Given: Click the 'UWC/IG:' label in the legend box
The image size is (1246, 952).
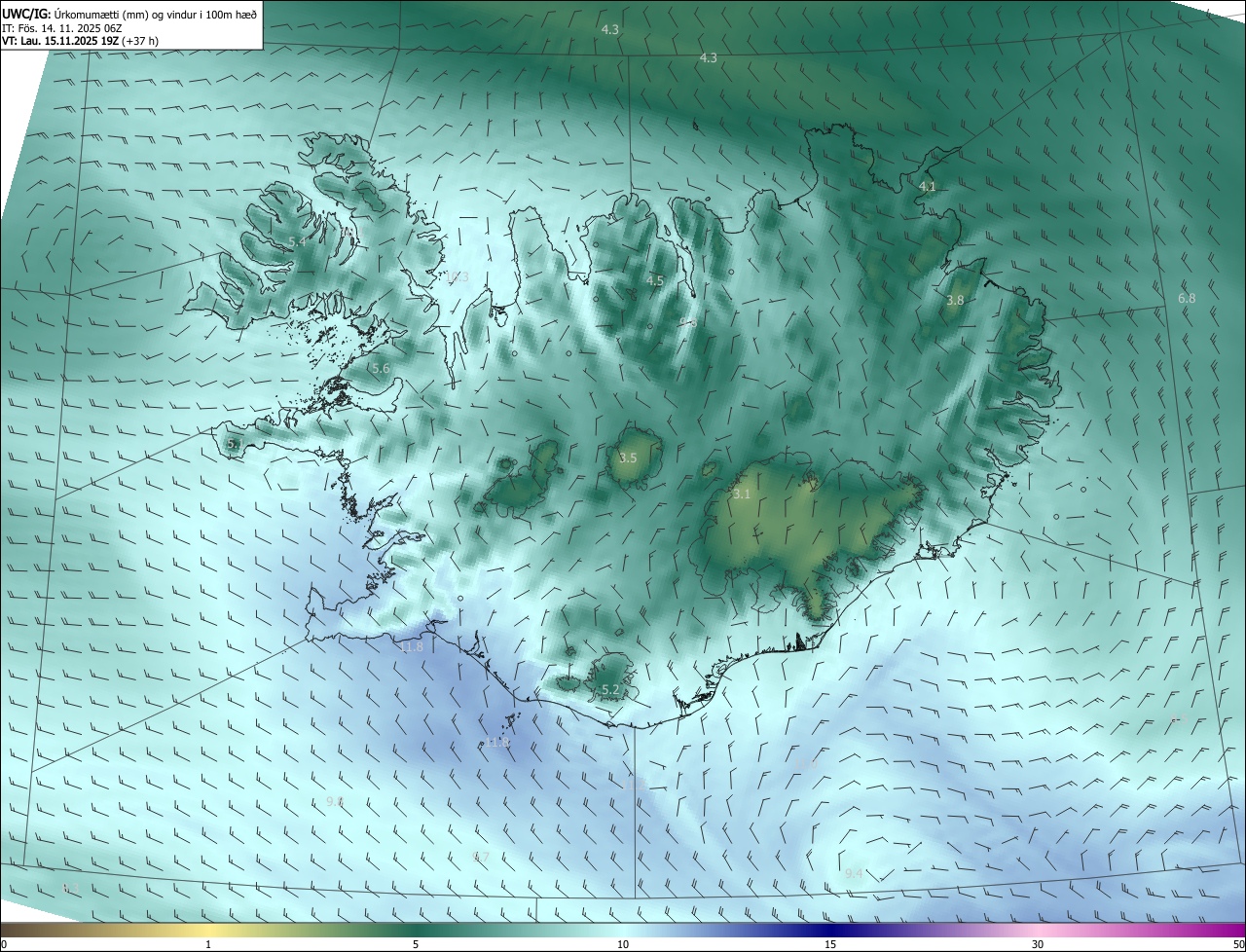Looking at the screenshot, I should coord(26,15).
